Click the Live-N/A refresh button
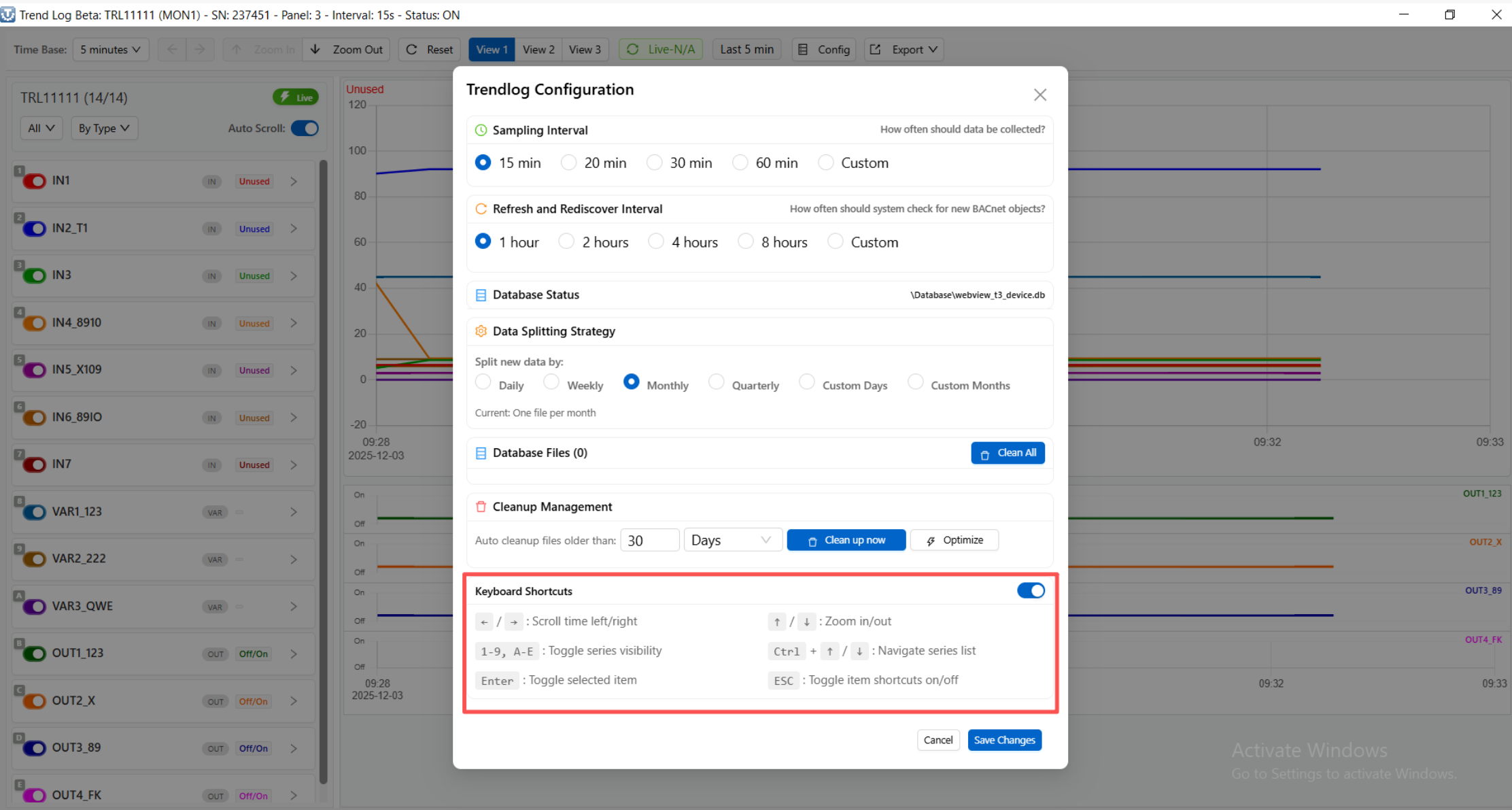This screenshot has width=1512, height=810. point(661,50)
